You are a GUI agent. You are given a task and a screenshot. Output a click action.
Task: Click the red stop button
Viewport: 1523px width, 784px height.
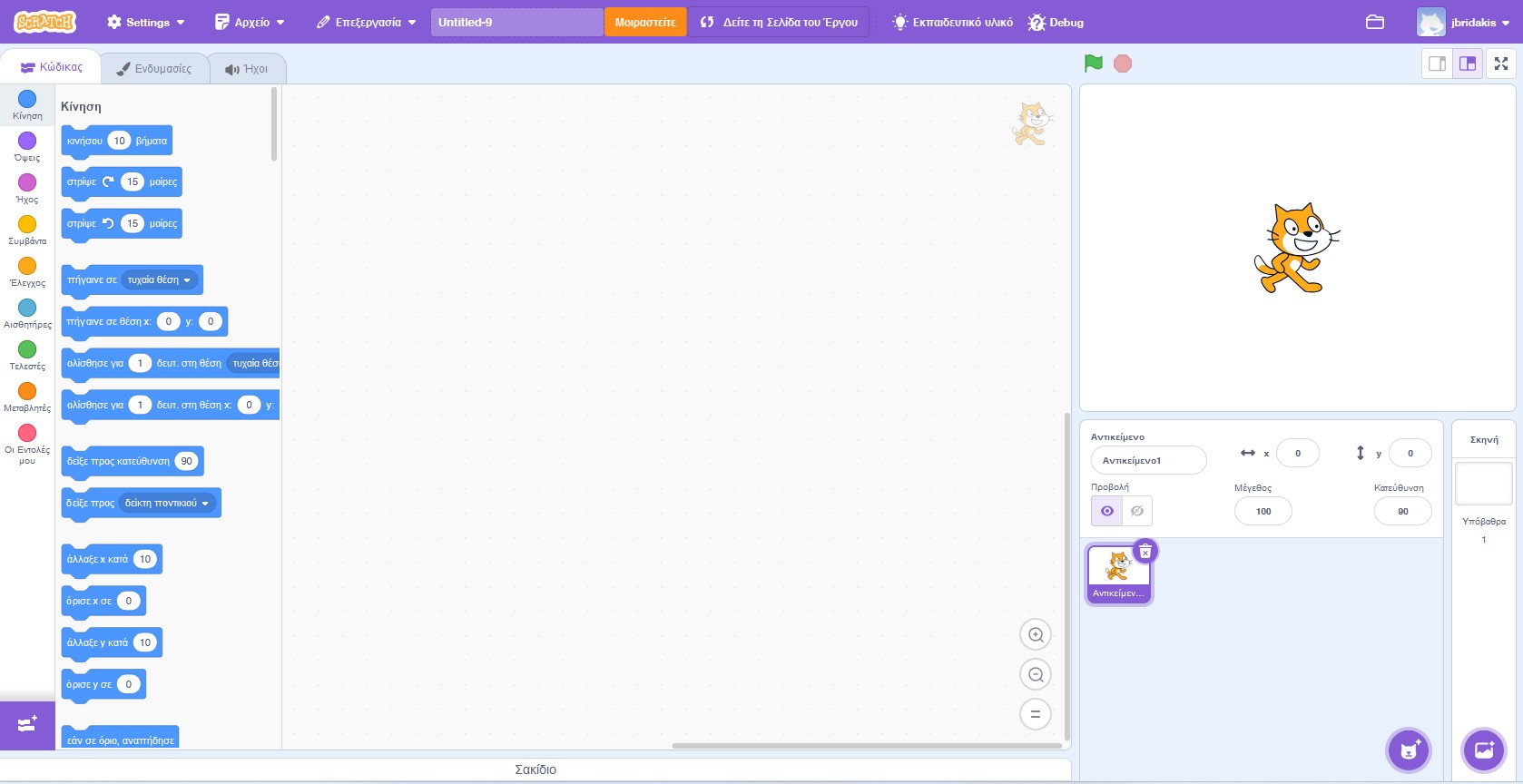(1123, 64)
